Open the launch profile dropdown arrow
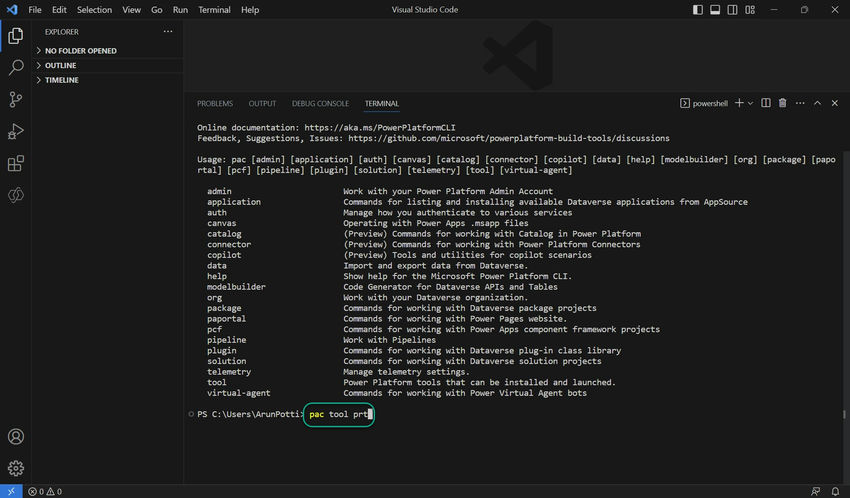Image resolution: width=850 pixels, height=498 pixels. [750, 103]
